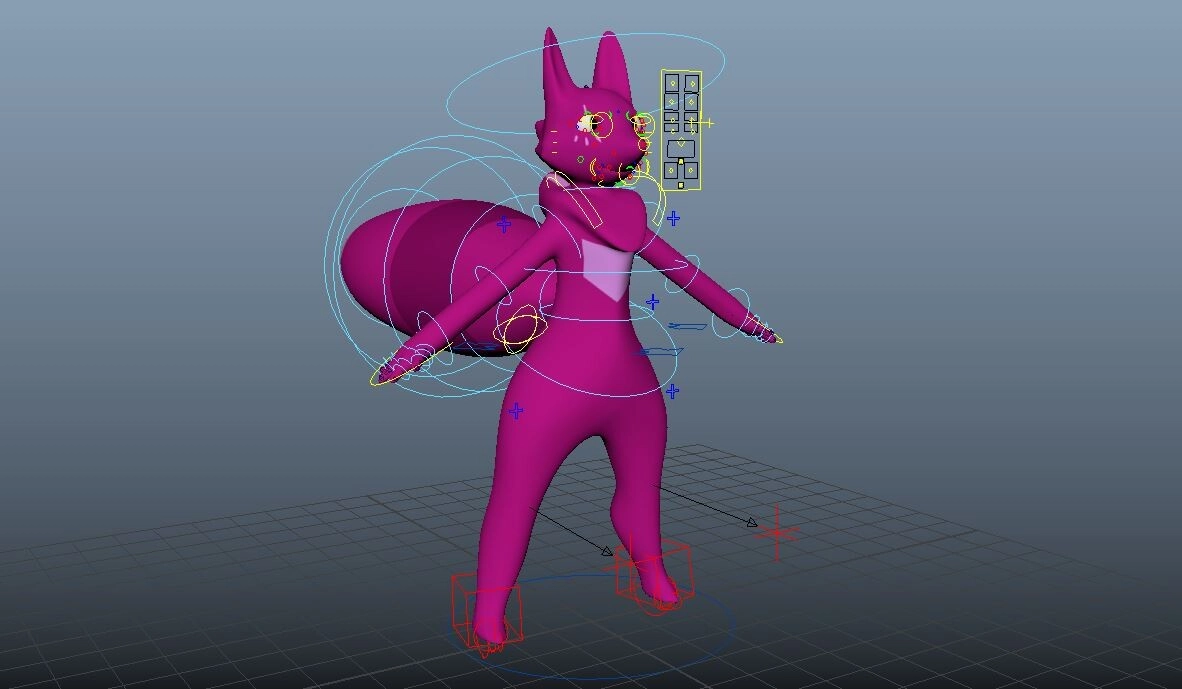The image size is (1182, 689).
Task: Click the bottom-left square in face panel
Action: pyautogui.click(x=672, y=171)
